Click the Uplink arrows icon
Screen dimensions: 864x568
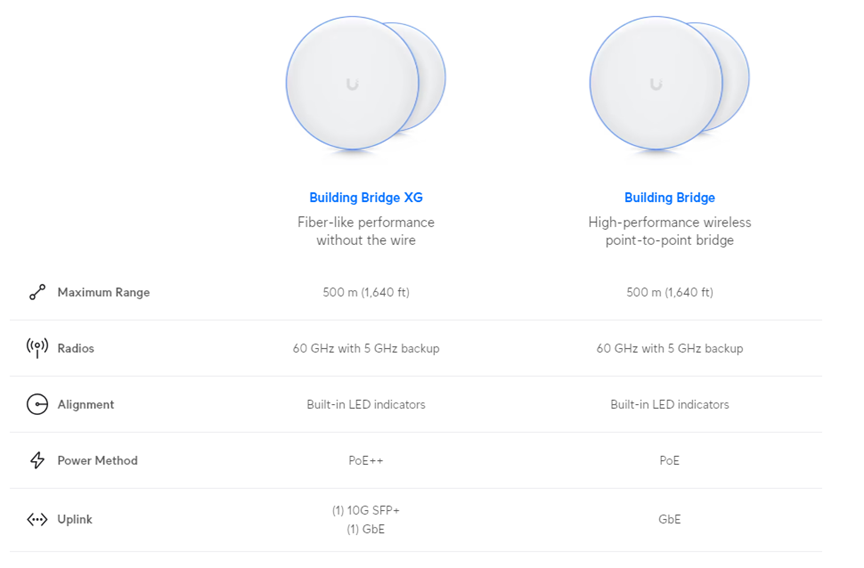(37, 520)
